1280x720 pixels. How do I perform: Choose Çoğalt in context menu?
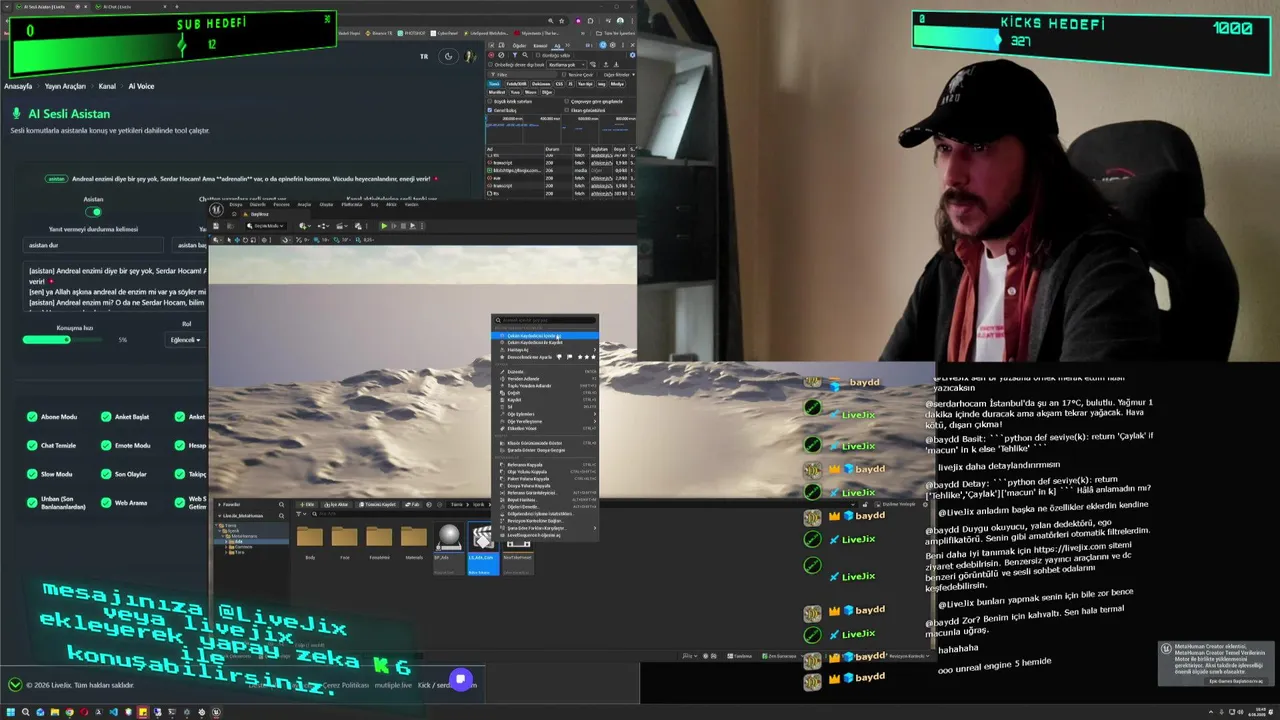(545, 393)
